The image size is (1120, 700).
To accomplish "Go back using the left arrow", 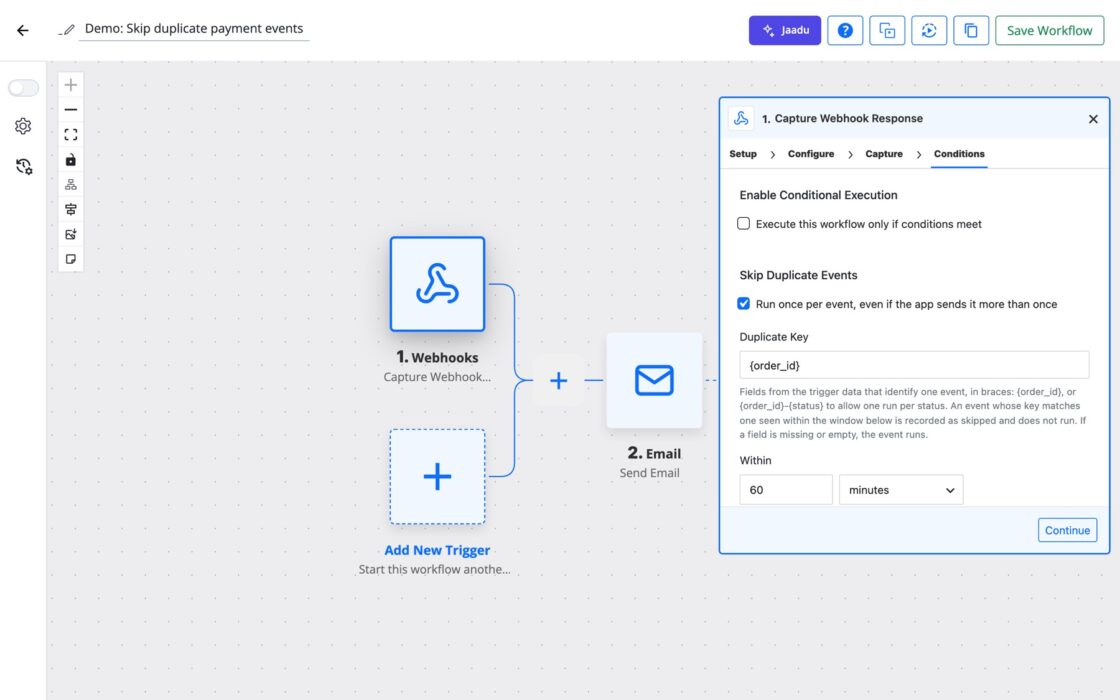I will pos(23,30).
